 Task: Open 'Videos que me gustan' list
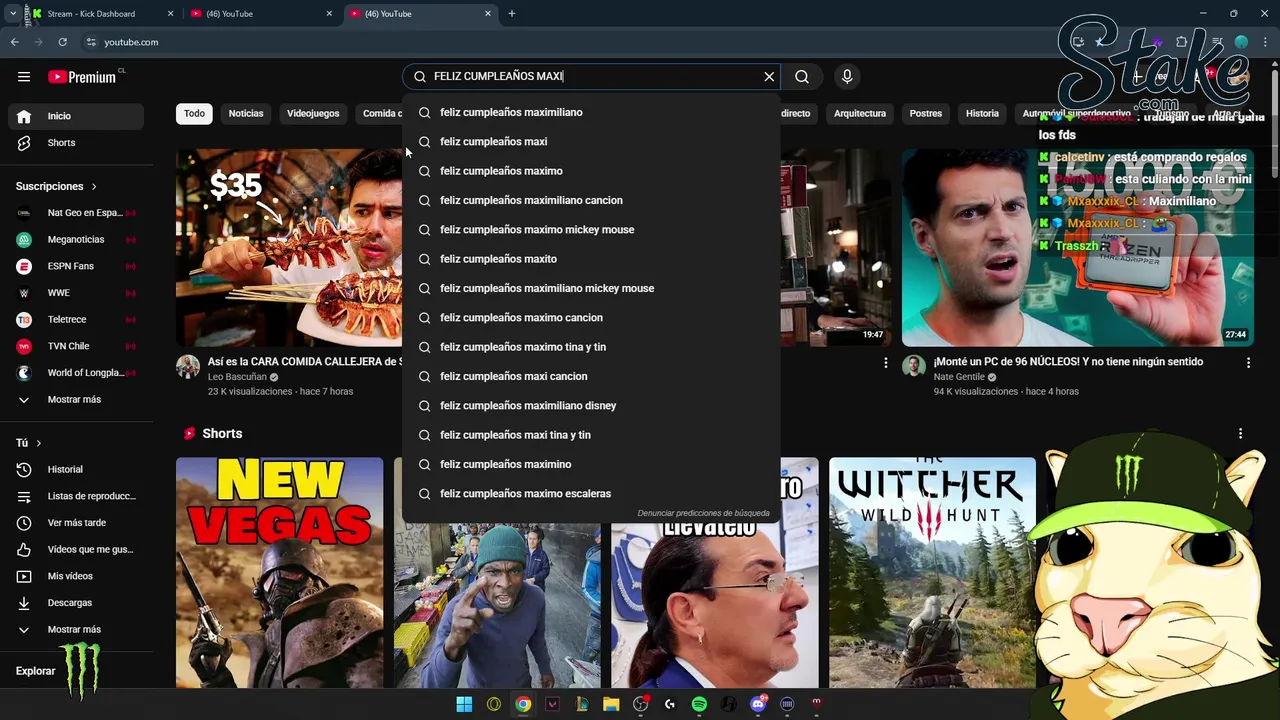coord(76,550)
